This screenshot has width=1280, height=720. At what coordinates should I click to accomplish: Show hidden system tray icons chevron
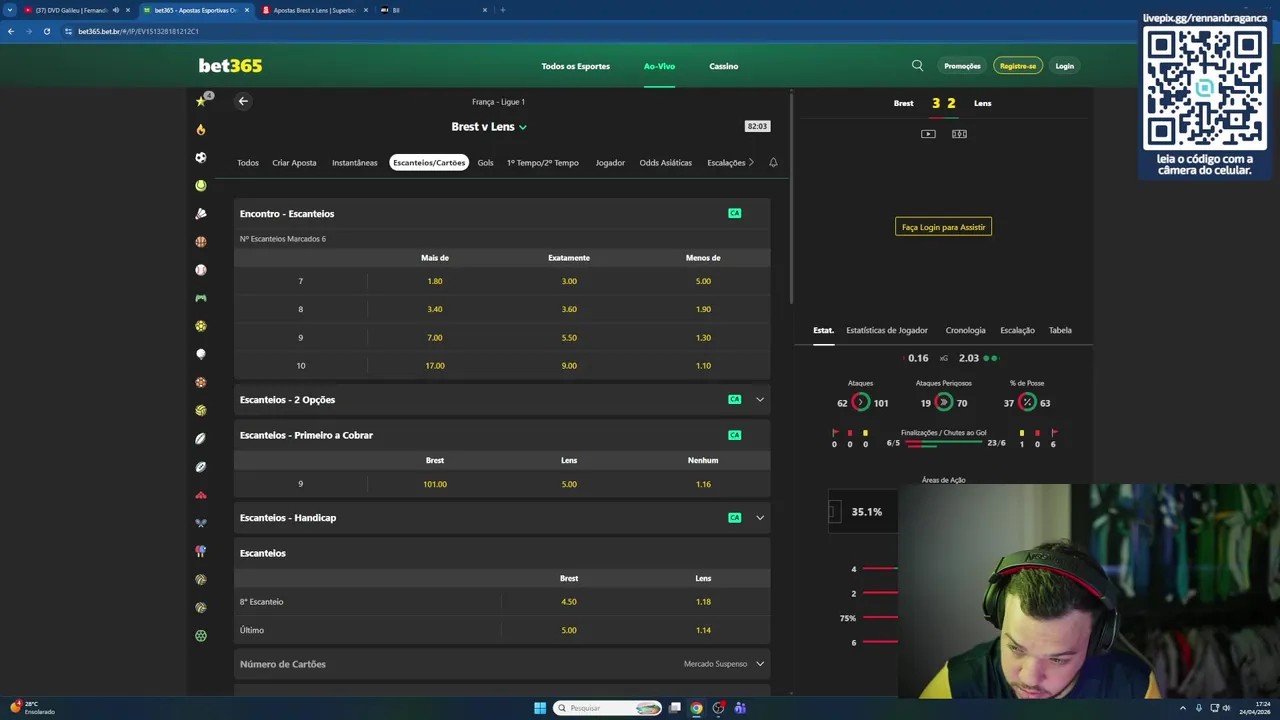coord(1183,708)
